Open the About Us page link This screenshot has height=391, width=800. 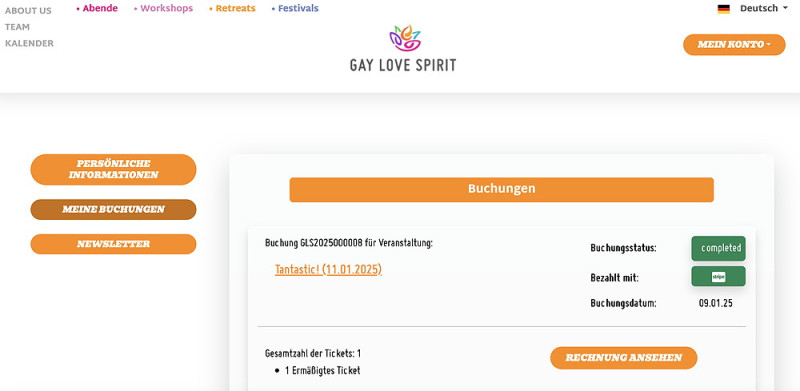tap(28, 11)
